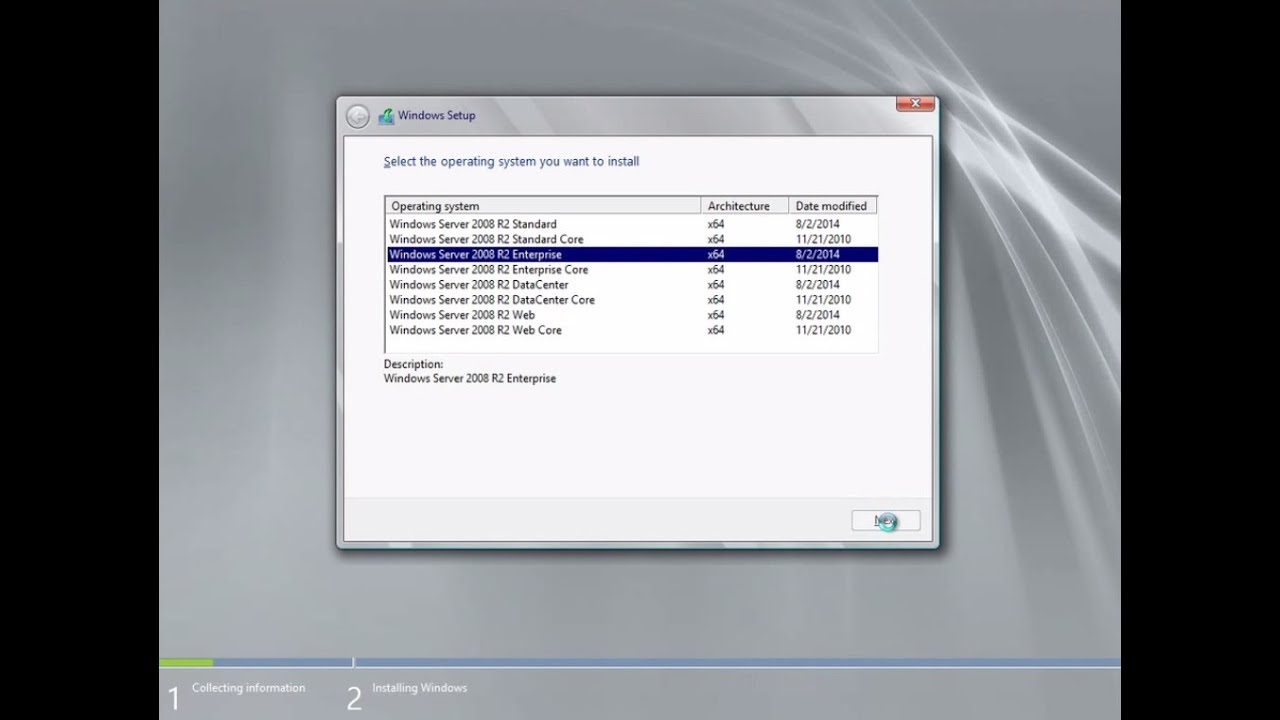The width and height of the screenshot is (1280, 720).
Task: Sort by Operating system column header
Action: coord(543,206)
